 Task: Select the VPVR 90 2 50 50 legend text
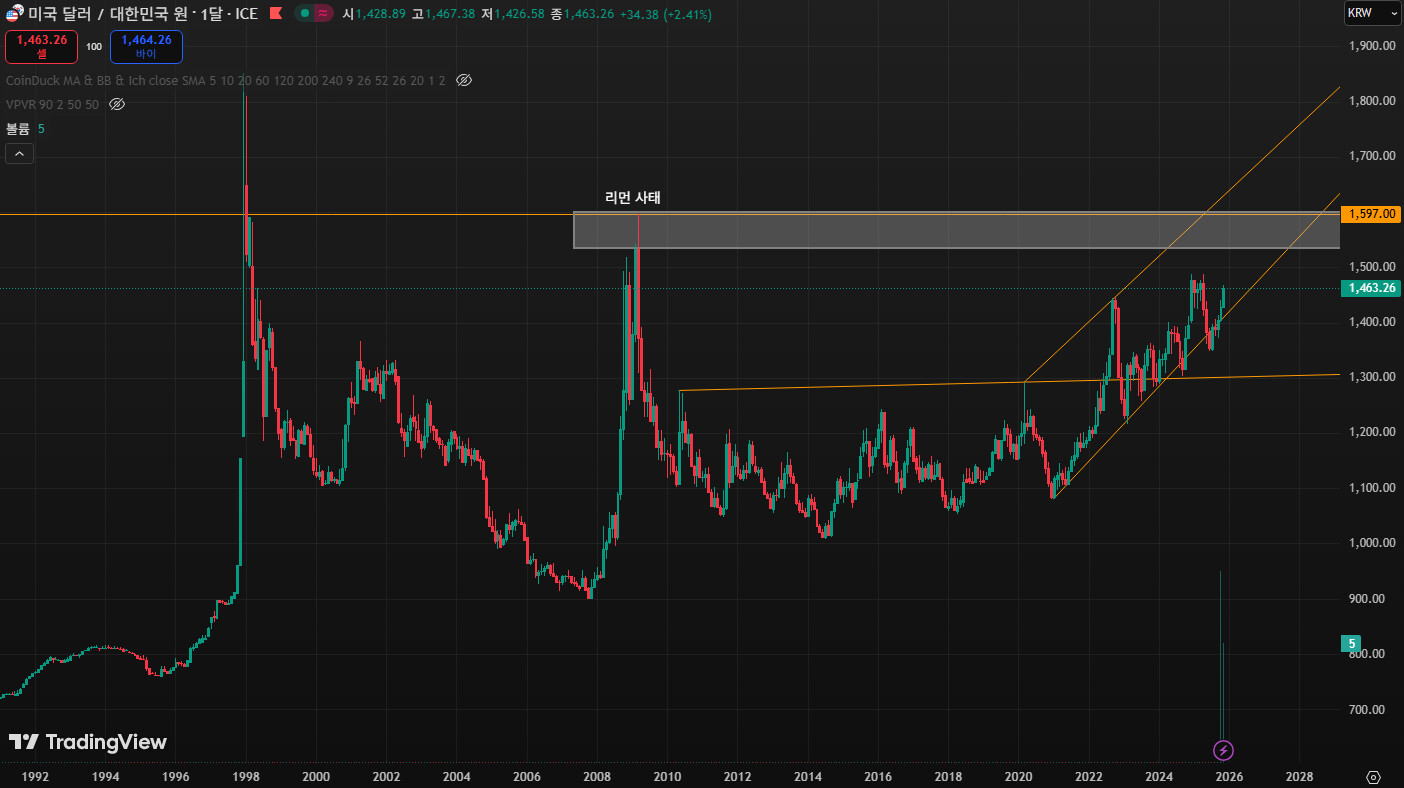tap(52, 104)
